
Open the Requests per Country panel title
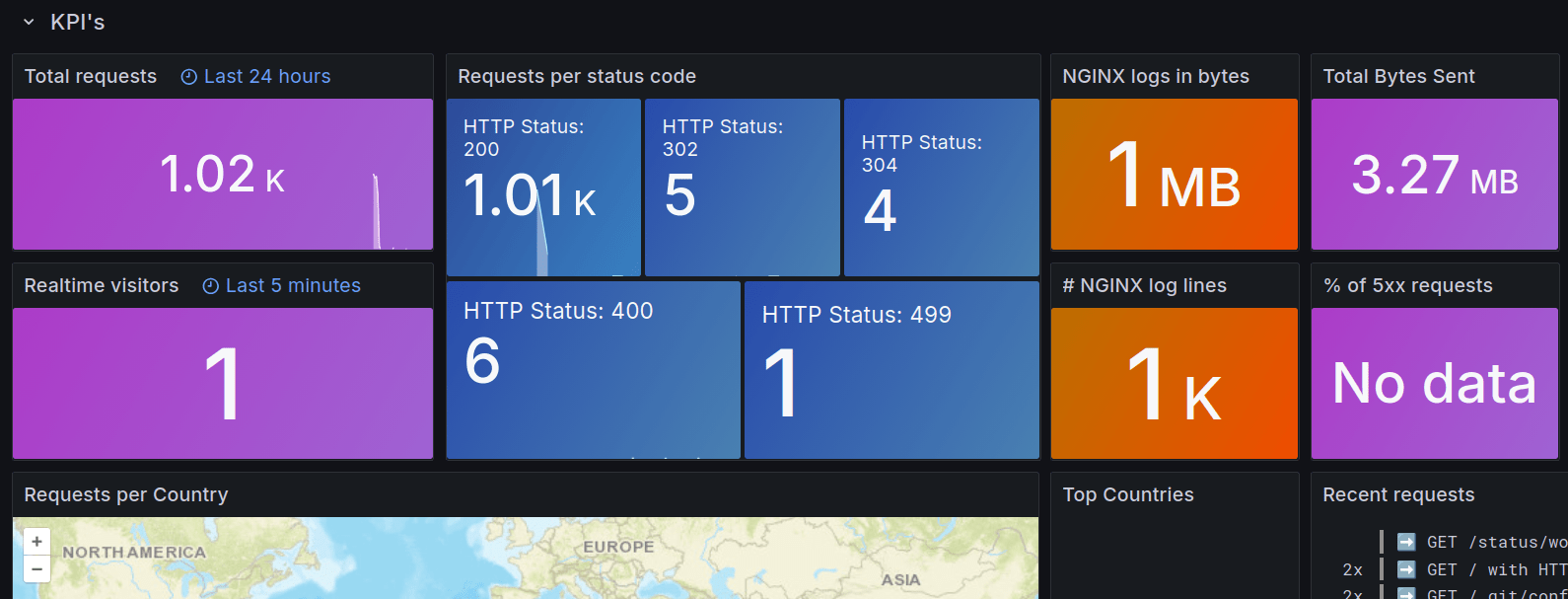coord(126,495)
